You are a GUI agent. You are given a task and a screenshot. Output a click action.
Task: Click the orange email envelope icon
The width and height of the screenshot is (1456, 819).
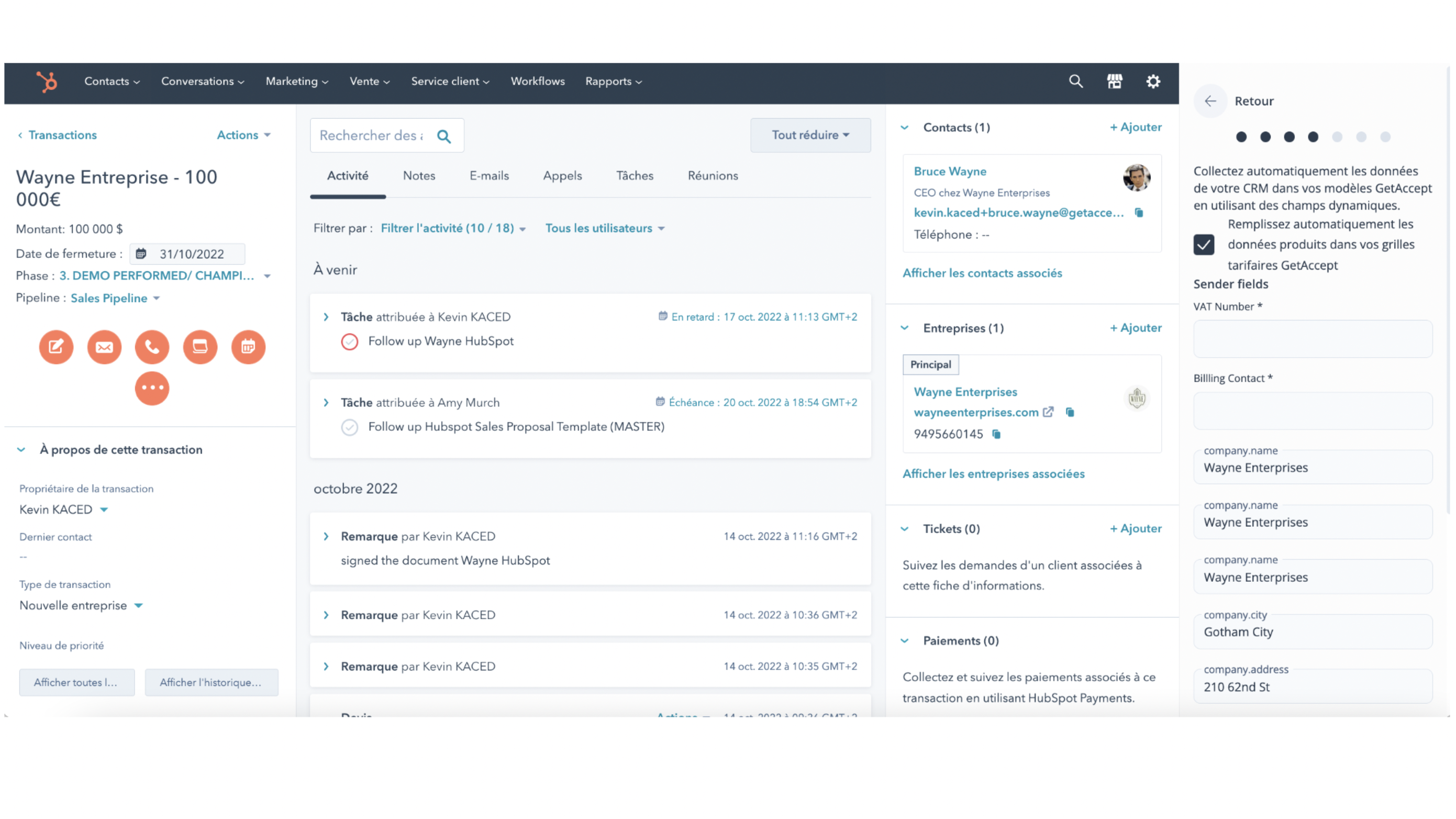pyautogui.click(x=104, y=347)
